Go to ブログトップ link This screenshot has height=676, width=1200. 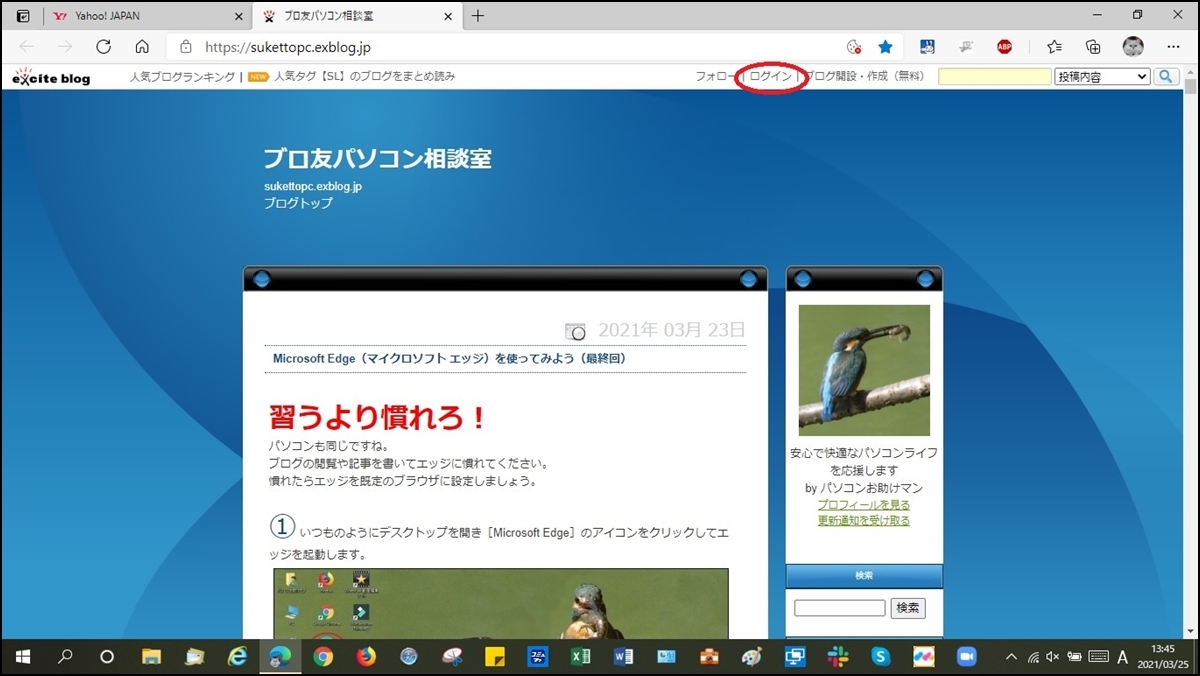[x=298, y=203]
